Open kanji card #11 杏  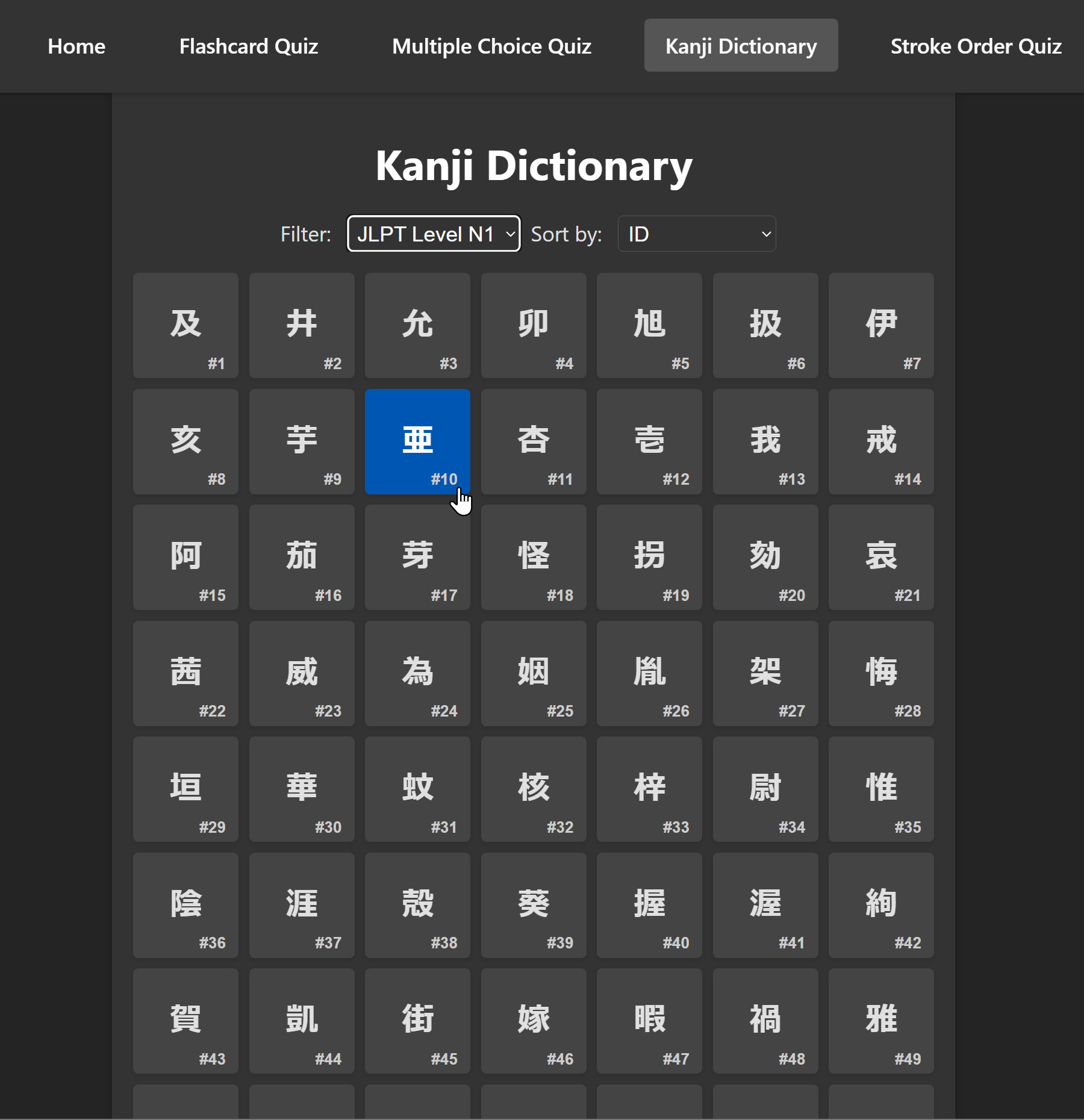click(534, 441)
